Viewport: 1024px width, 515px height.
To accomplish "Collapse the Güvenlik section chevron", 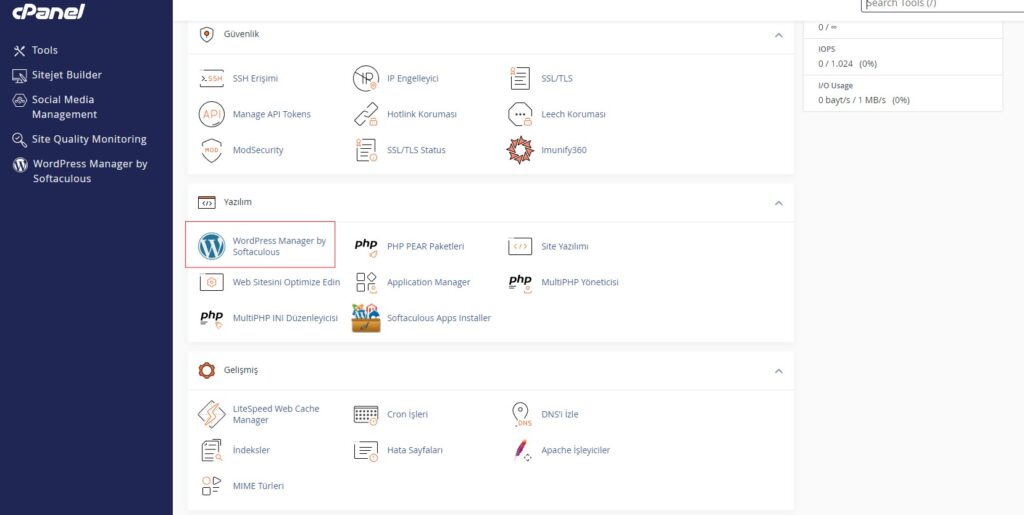I will (x=778, y=35).
